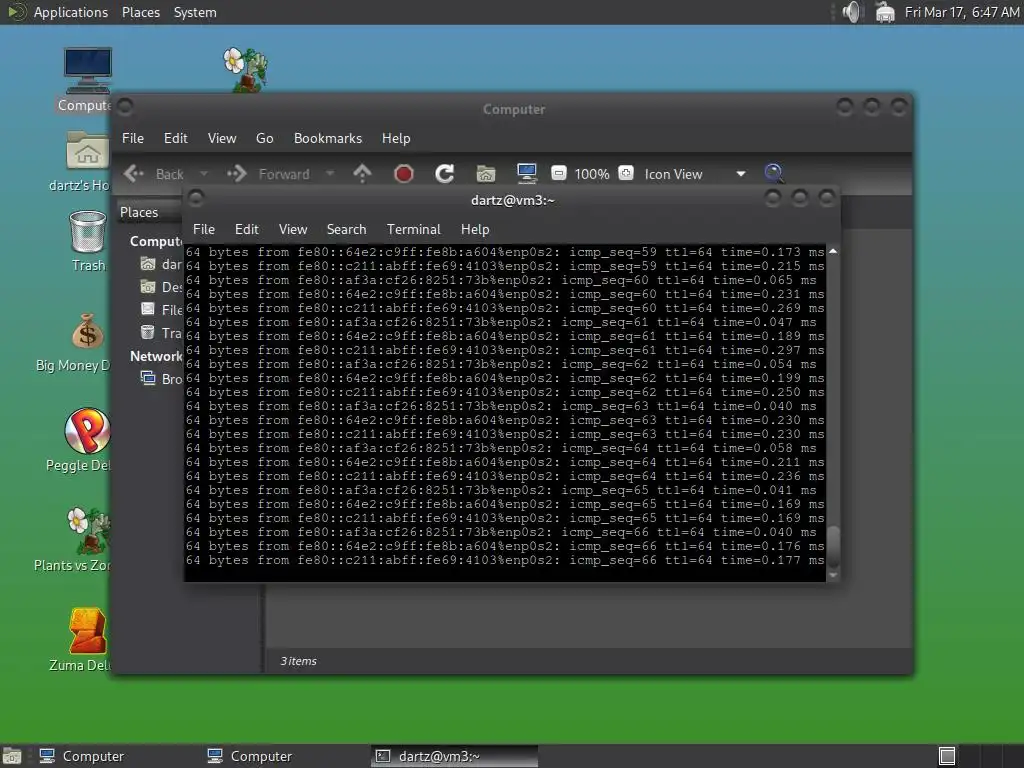Open View menu in Computer window
The width and height of the screenshot is (1024, 768).
tap(222, 138)
